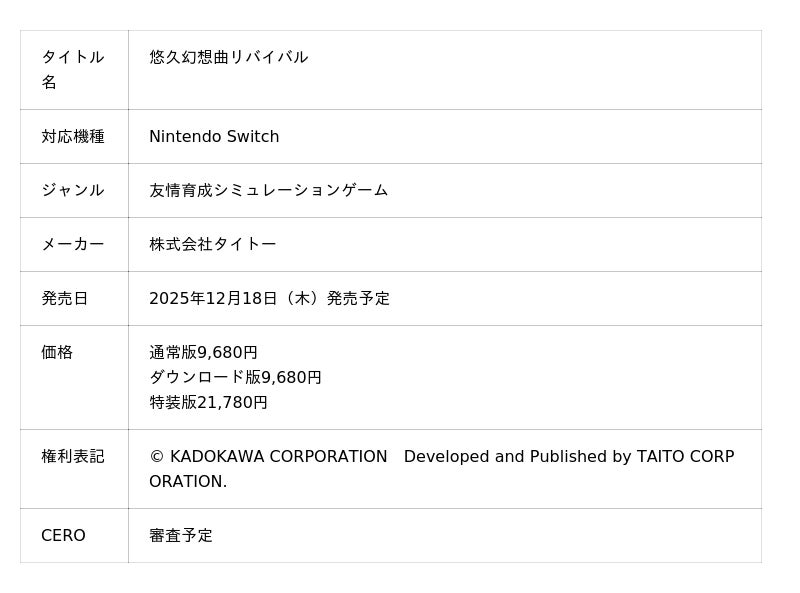
Task: Click the 権利表記 row label
Action: point(73,456)
